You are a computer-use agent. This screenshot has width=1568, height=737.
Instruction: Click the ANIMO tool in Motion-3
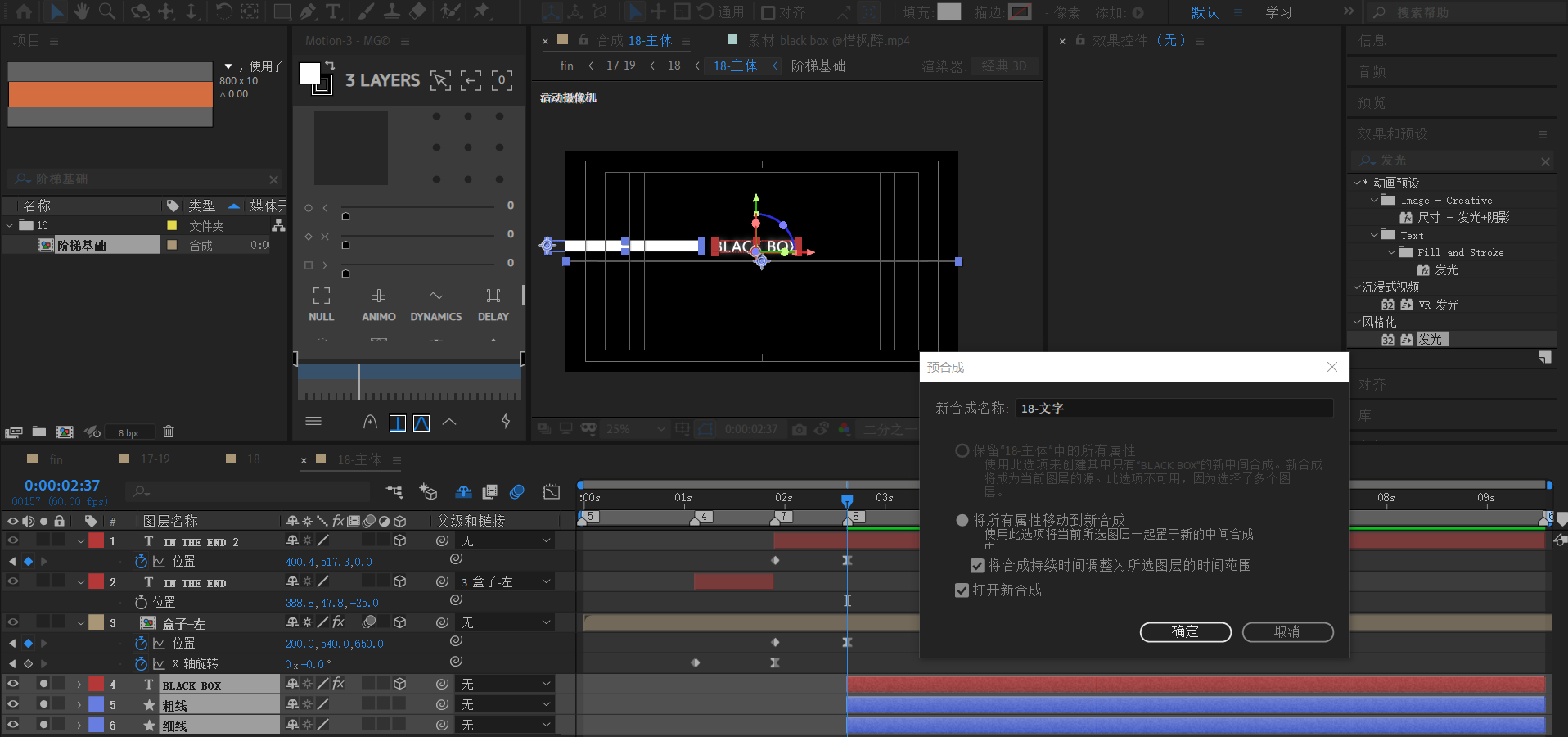[x=379, y=304]
